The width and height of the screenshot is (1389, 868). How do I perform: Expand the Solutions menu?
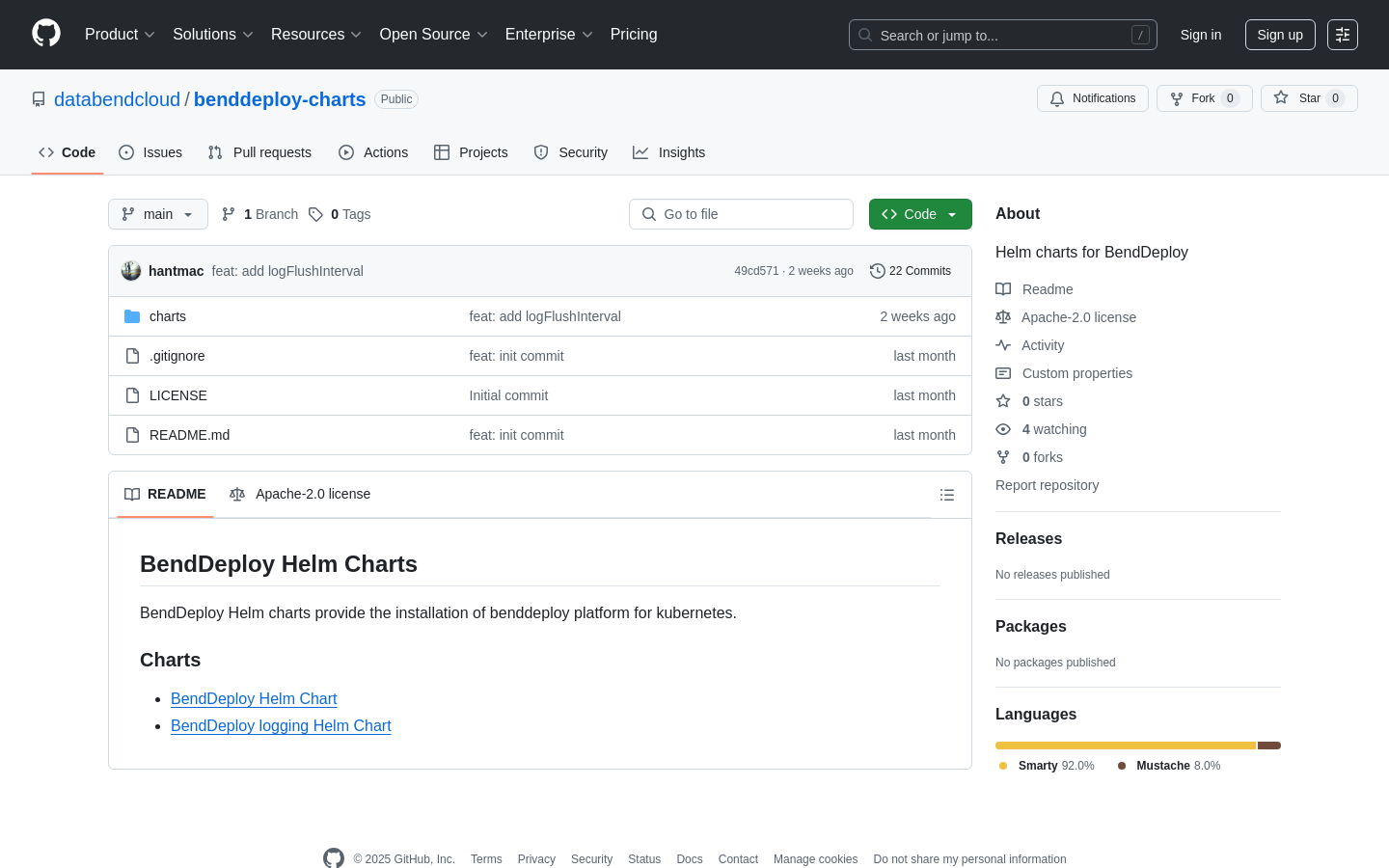coord(213,35)
